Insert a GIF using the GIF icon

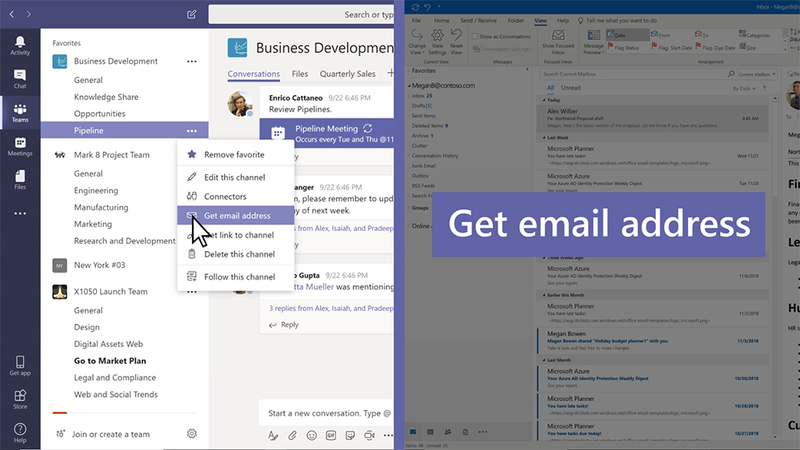[x=330, y=436]
